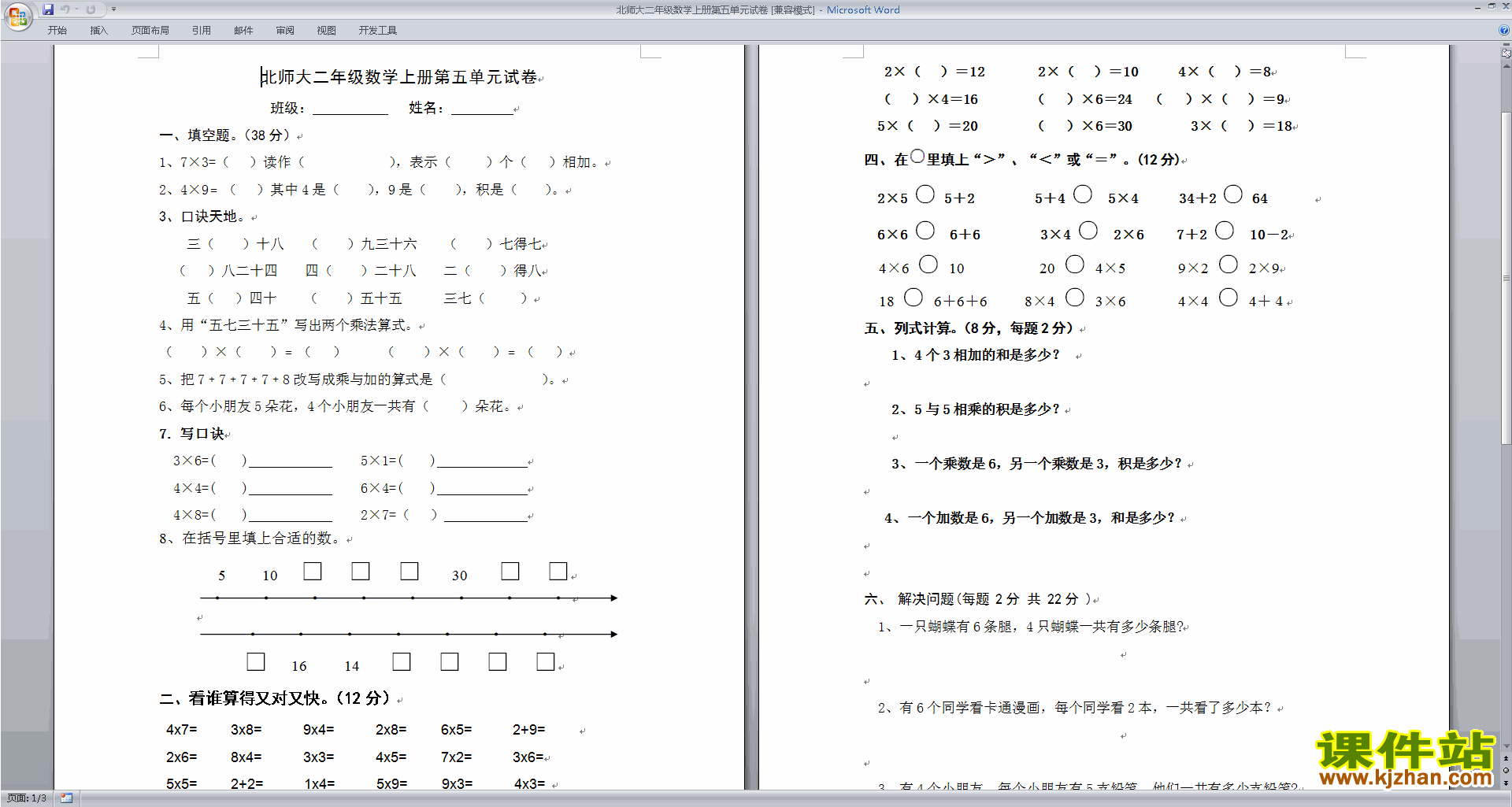Viewport: 1512px width, 807px height.
Task: Click the text 7. 写口诀
Action: point(192,434)
